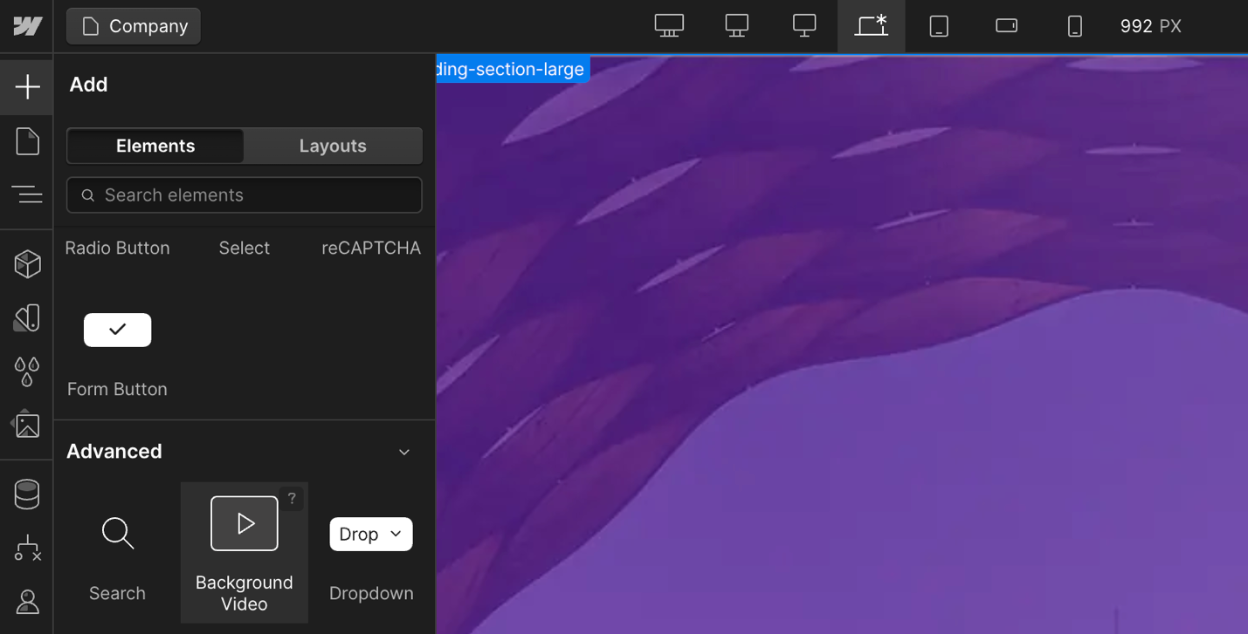Screen dimensions: 1248x634
Task: Switch to tablet breakpoint
Action: pyautogui.click(x=939, y=26)
